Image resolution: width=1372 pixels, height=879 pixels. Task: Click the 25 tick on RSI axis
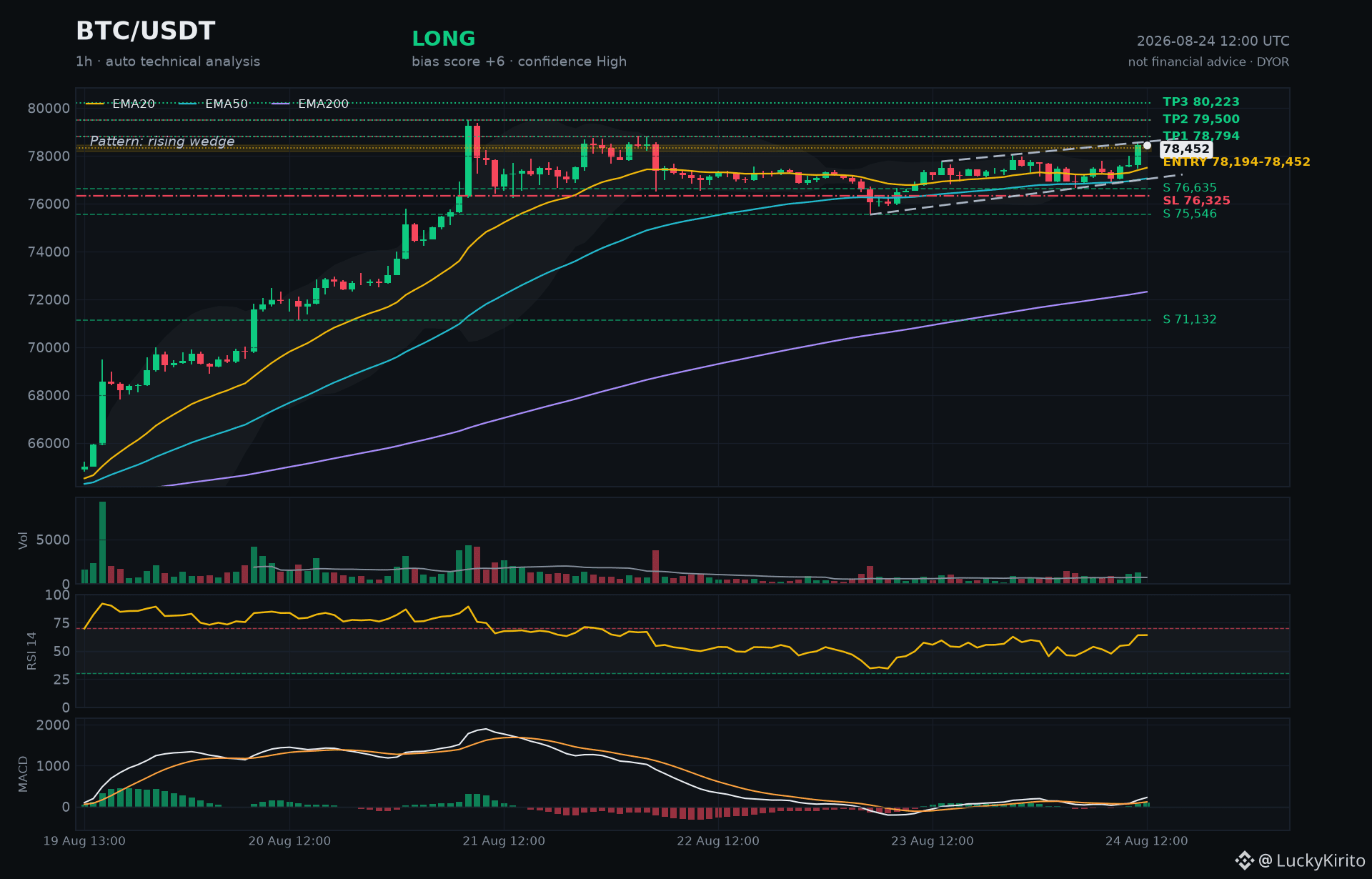[x=62, y=680]
